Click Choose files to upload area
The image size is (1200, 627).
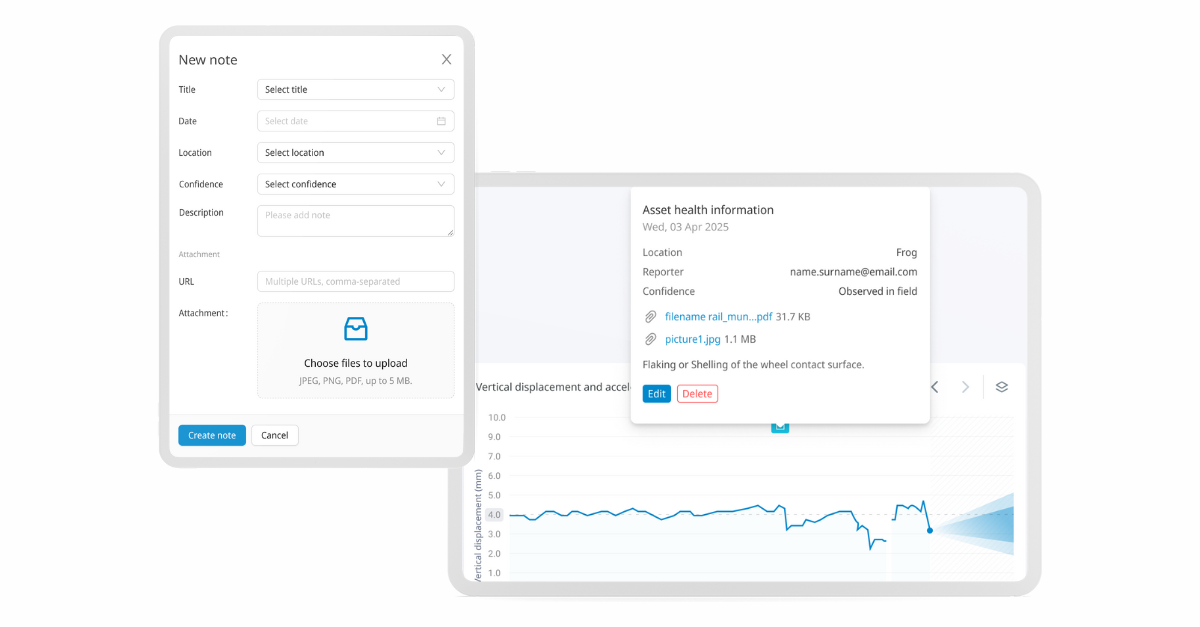[x=356, y=363]
